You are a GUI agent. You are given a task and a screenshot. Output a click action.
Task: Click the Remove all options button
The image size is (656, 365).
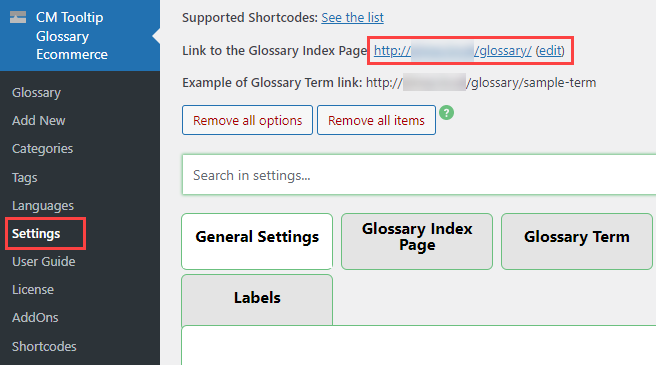[247, 120]
